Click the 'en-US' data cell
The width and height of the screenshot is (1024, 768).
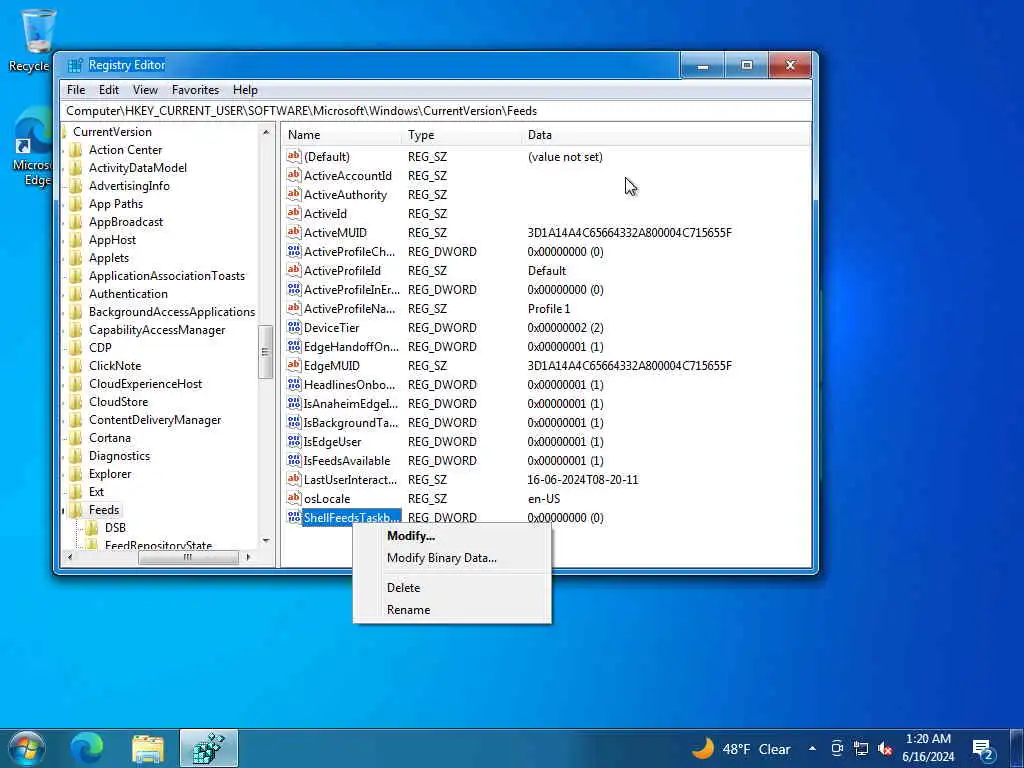543,498
